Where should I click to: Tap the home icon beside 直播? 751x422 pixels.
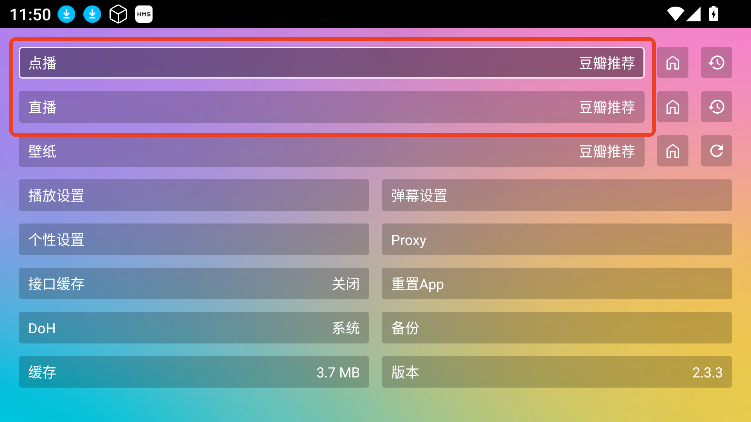(672, 107)
